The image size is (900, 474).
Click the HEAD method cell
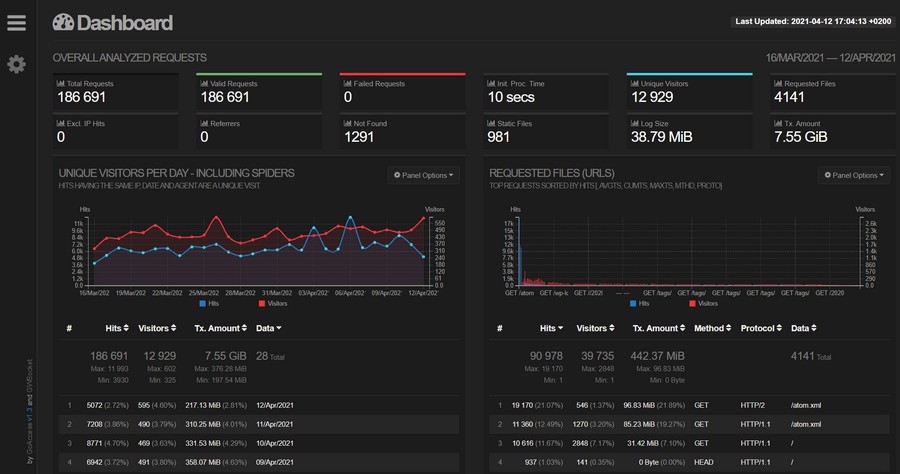pos(704,462)
